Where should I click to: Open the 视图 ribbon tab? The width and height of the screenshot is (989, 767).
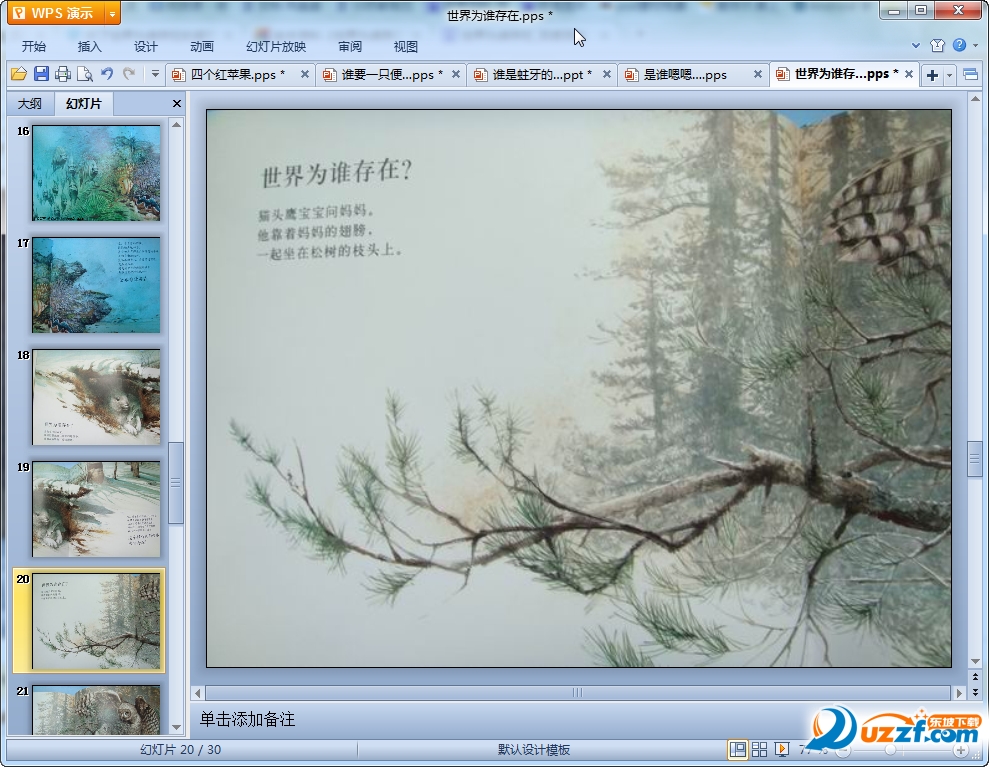(406, 47)
